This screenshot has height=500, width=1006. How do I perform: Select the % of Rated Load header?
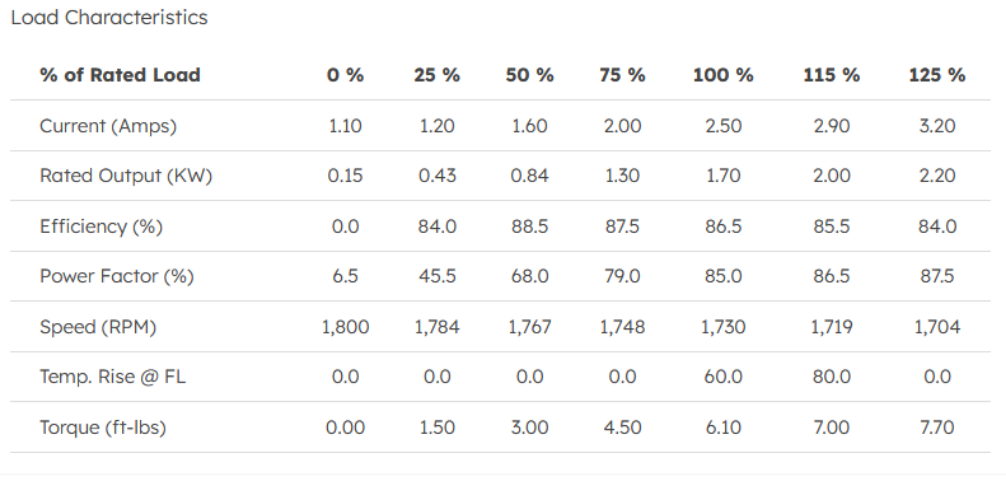120,75
